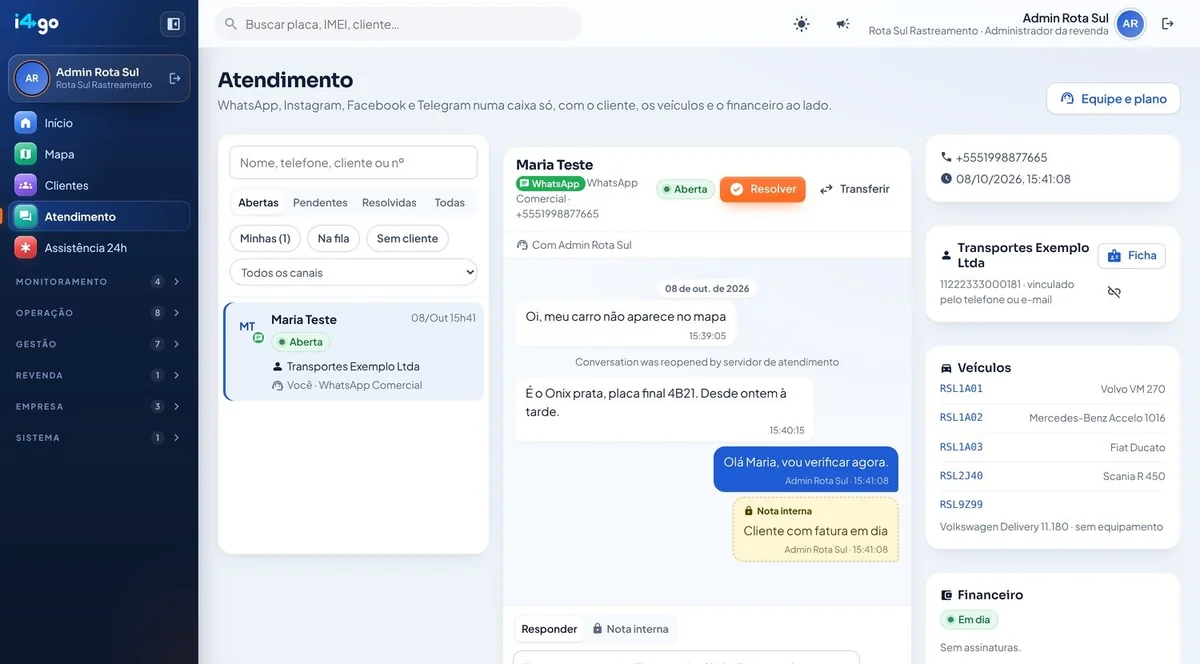The width and height of the screenshot is (1200, 664).
Task: Switch to the Pendentes tab
Action: (x=320, y=202)
